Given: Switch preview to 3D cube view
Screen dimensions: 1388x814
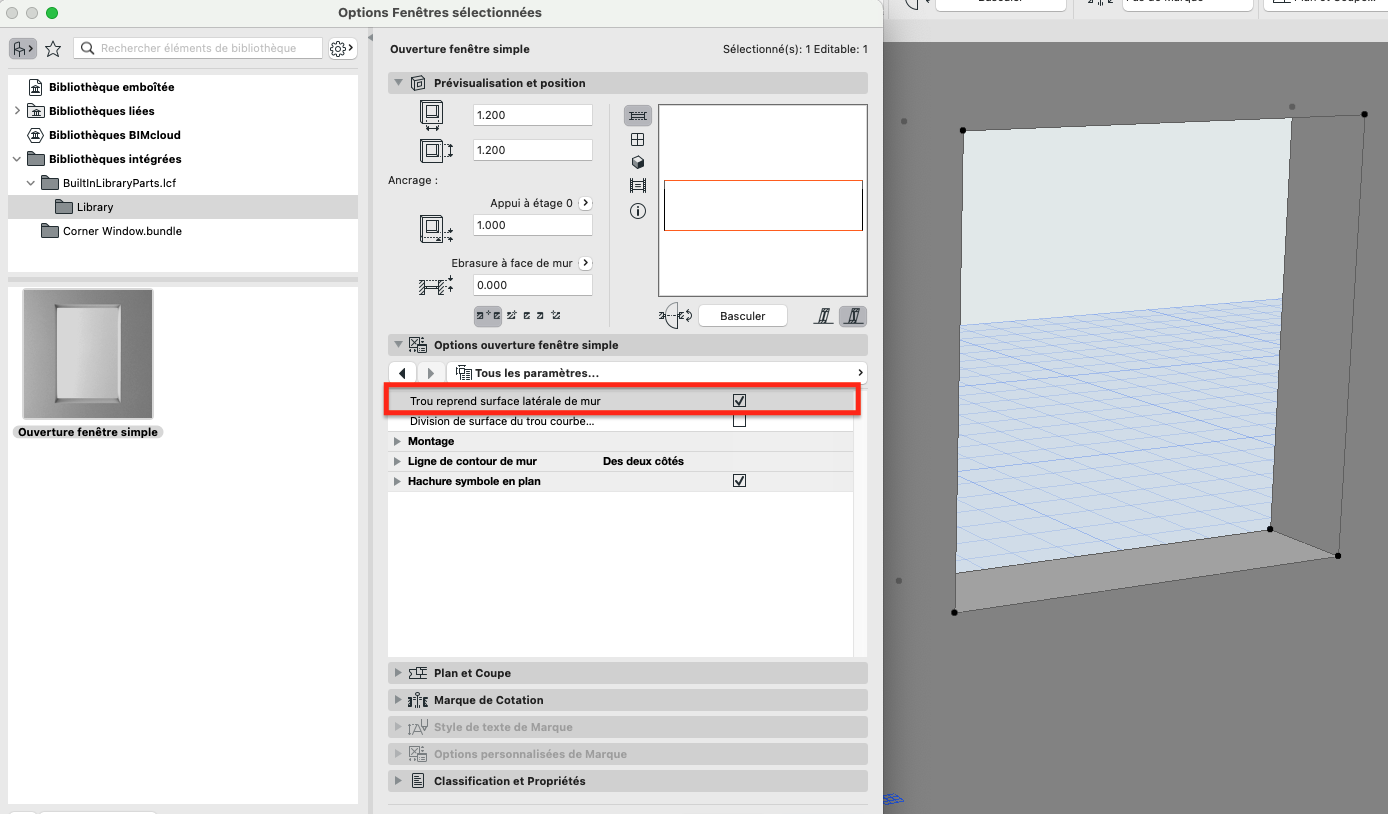Looking at the screenshot, I should pyautogui.click(x=638, y=163).
